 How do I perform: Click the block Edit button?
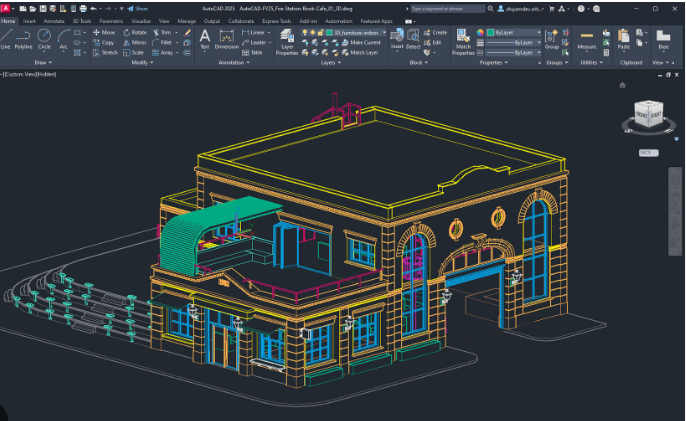click(433, 42)
